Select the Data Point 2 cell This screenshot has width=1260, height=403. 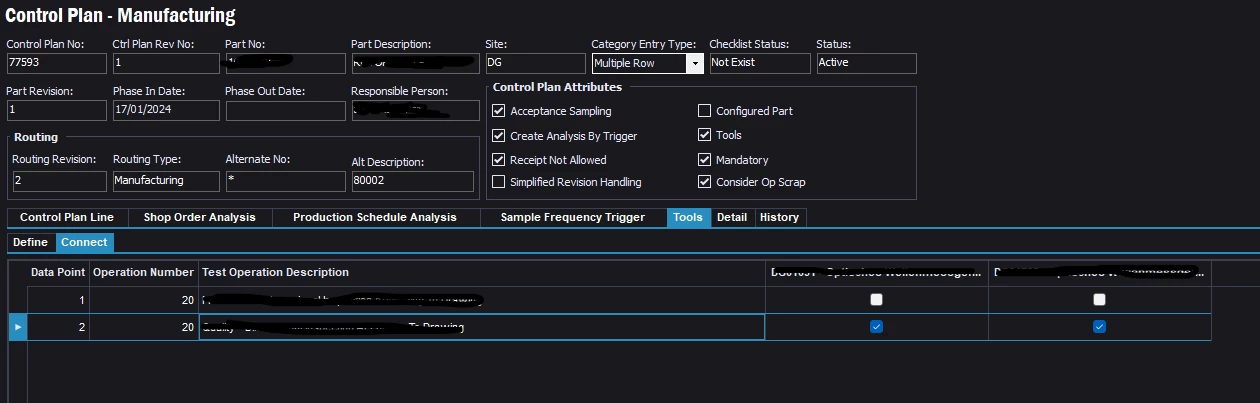pos(58,327)
